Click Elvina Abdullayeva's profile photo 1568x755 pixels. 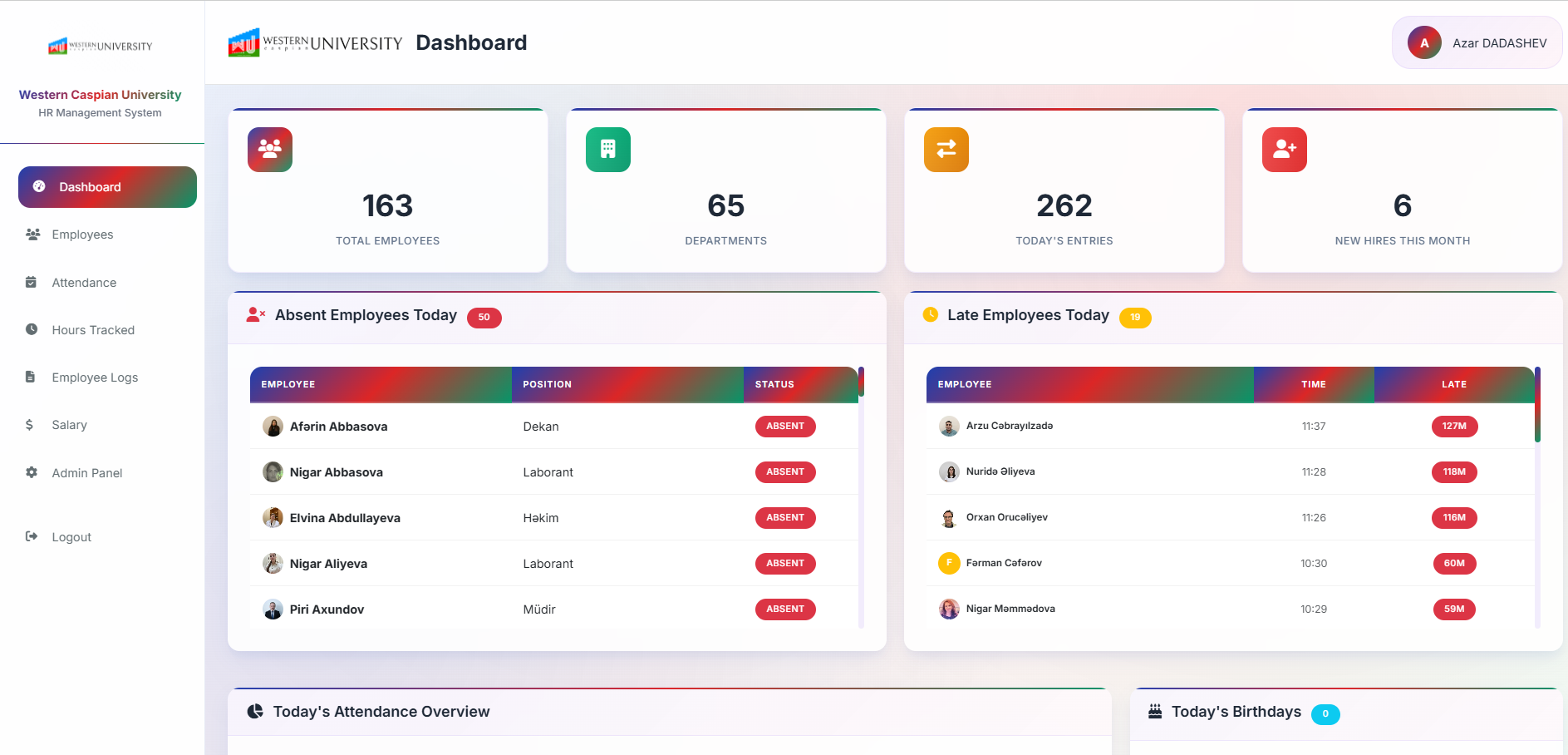point(273,517)
